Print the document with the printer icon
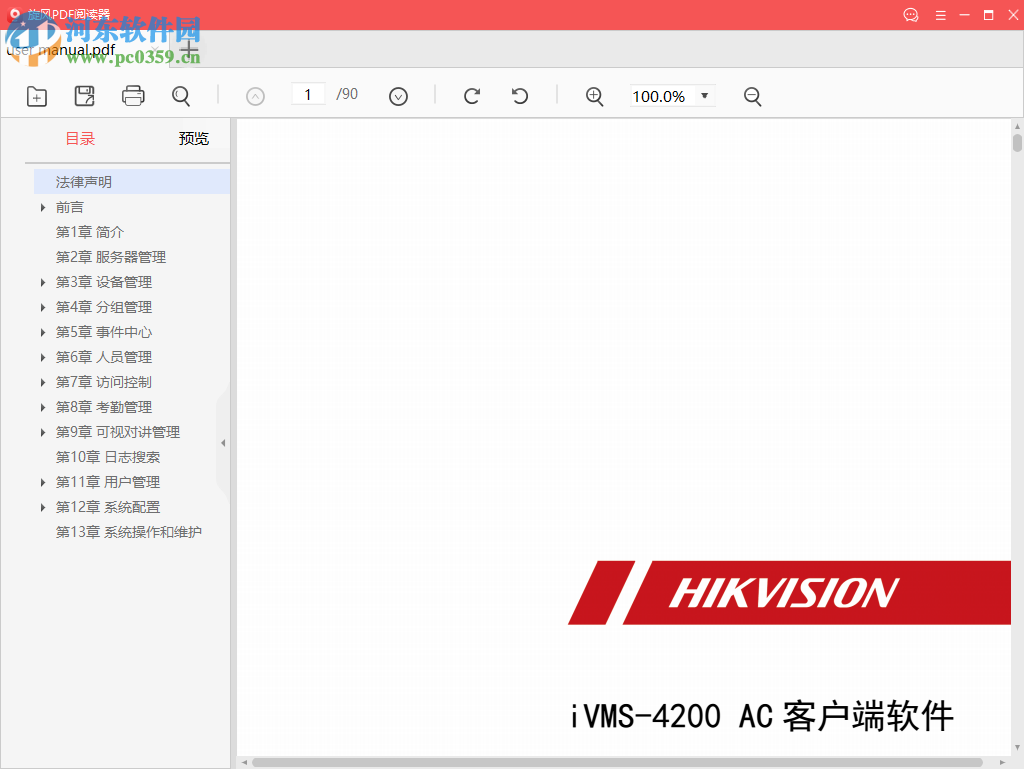This screenshot has width=1024, height=769. 133,96
